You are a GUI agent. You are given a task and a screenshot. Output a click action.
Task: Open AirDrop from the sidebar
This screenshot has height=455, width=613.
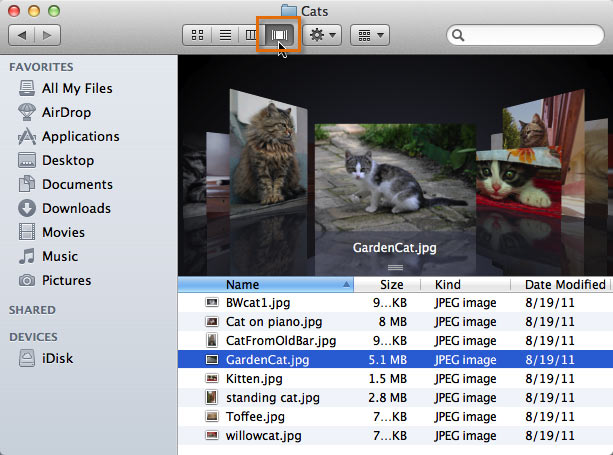68,112
